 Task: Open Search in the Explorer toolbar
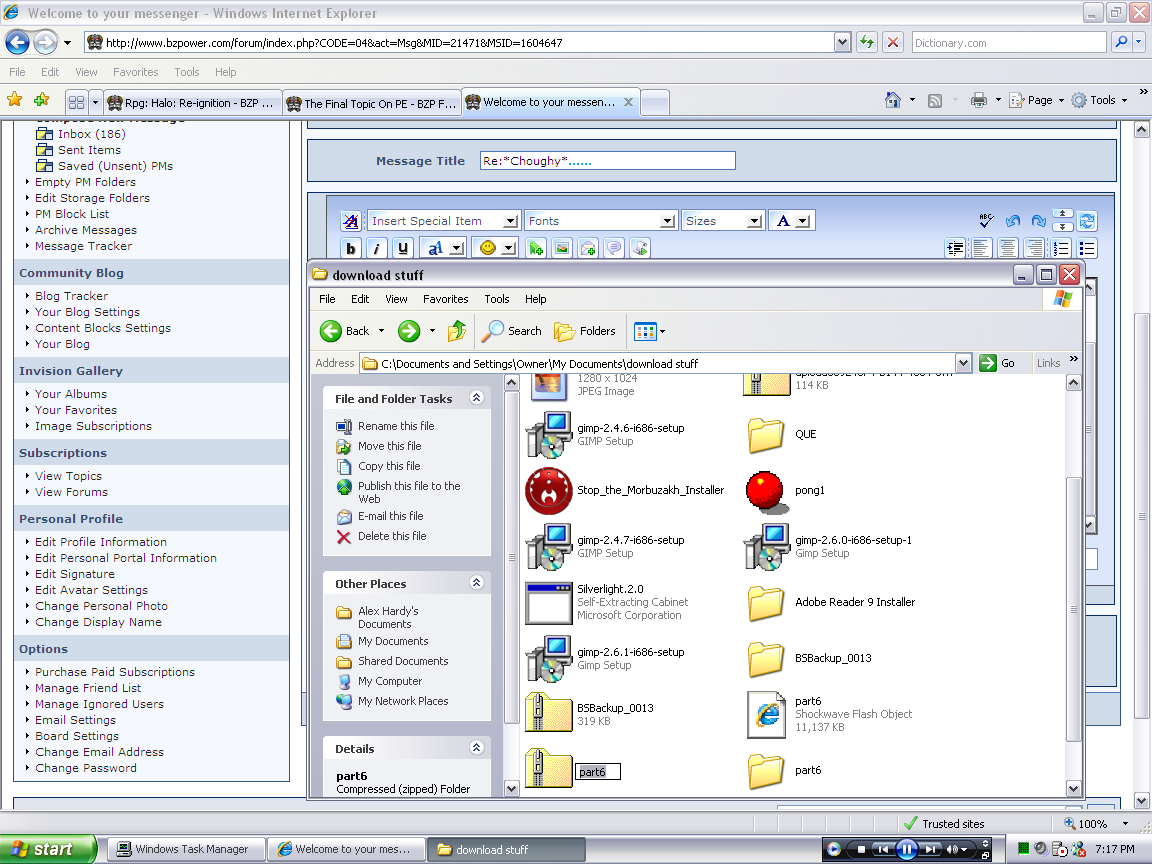(512, 331)
